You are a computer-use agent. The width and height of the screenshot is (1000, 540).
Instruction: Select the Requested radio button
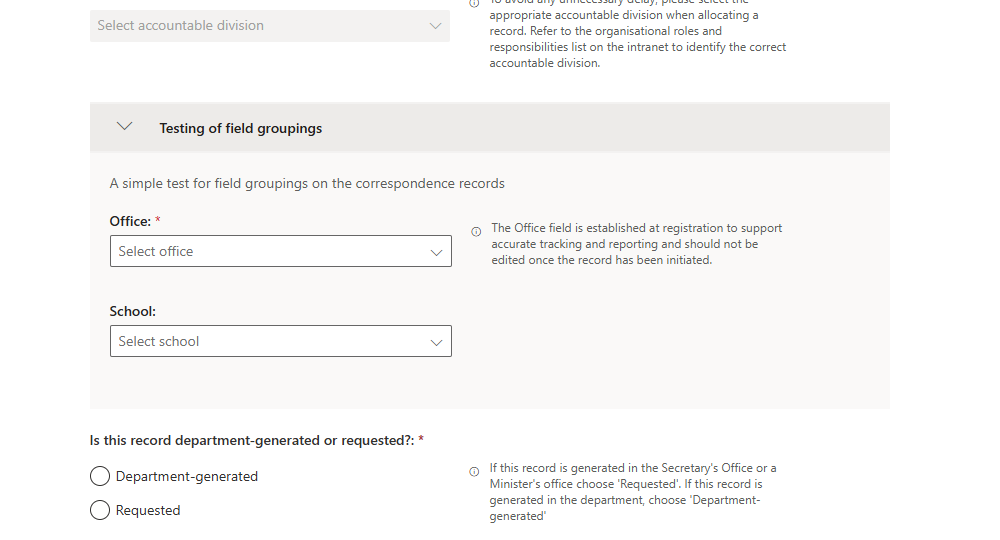click(100, 510)
